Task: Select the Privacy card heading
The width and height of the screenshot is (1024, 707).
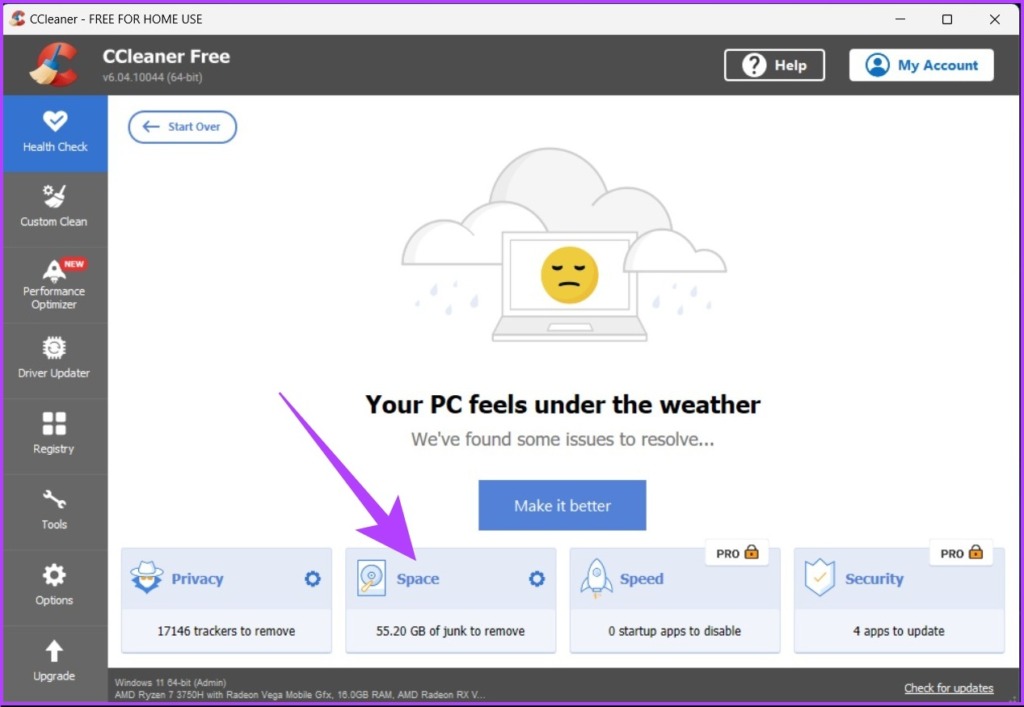Action: pyautogui.click(x=197, y=578)
